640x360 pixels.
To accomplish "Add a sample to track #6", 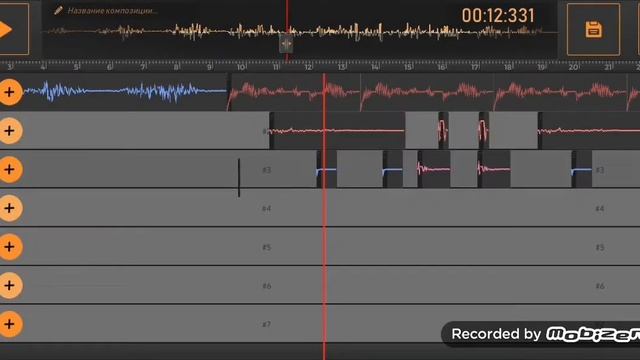I will click(x=10, y=285).
